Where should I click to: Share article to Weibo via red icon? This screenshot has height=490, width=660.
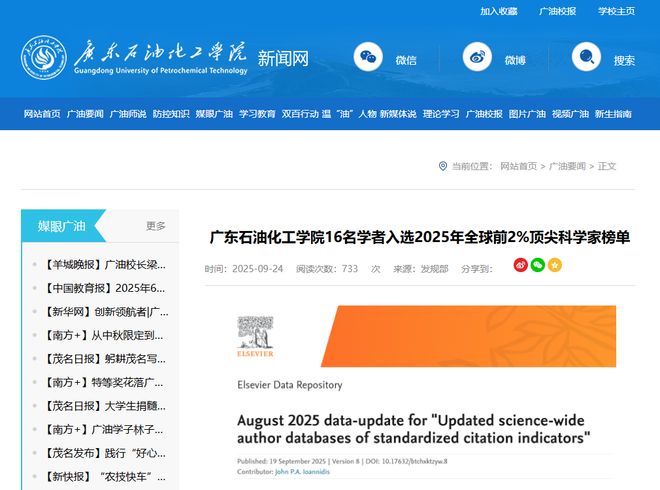click(x=520, y=265)
